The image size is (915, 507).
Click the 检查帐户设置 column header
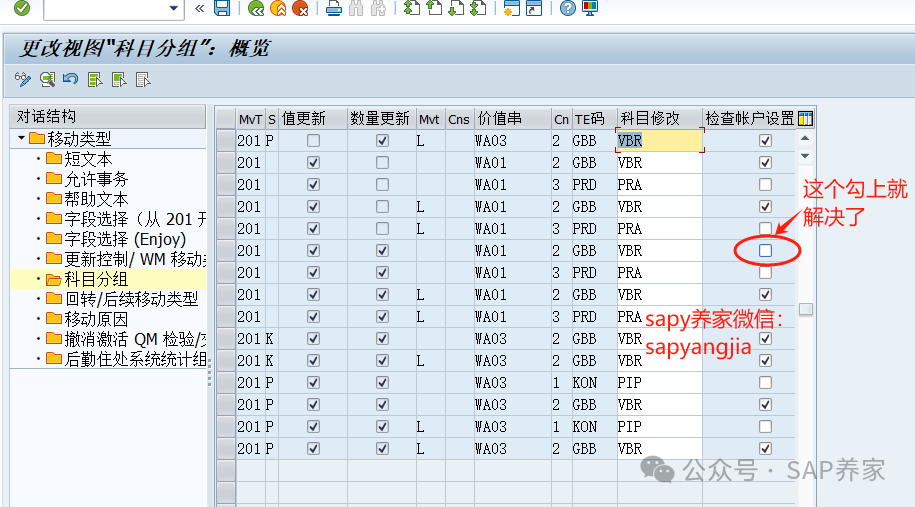(x=749, y=118)
